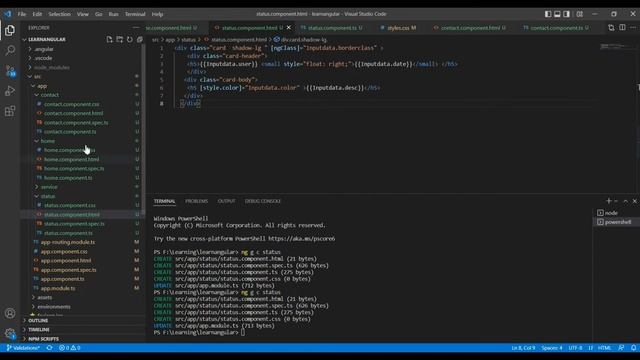Screen dimensions: 640x360
Task: Switch to PROBLEMS panel tab
Action: [196, 201]
